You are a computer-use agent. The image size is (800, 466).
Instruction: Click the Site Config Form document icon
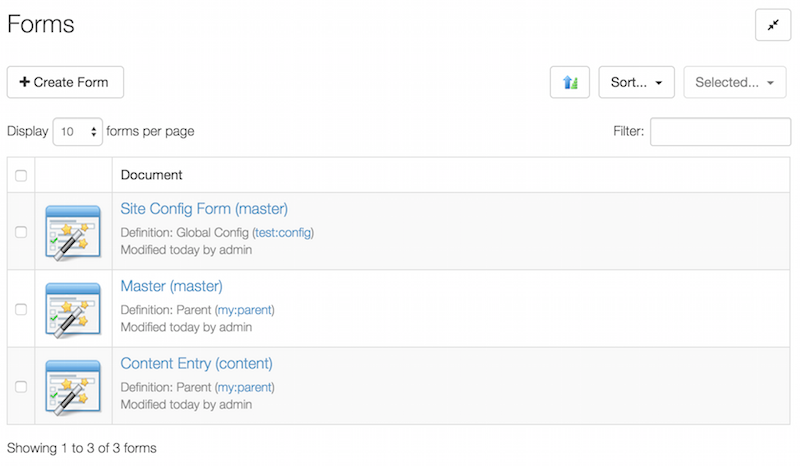point(73,232)
